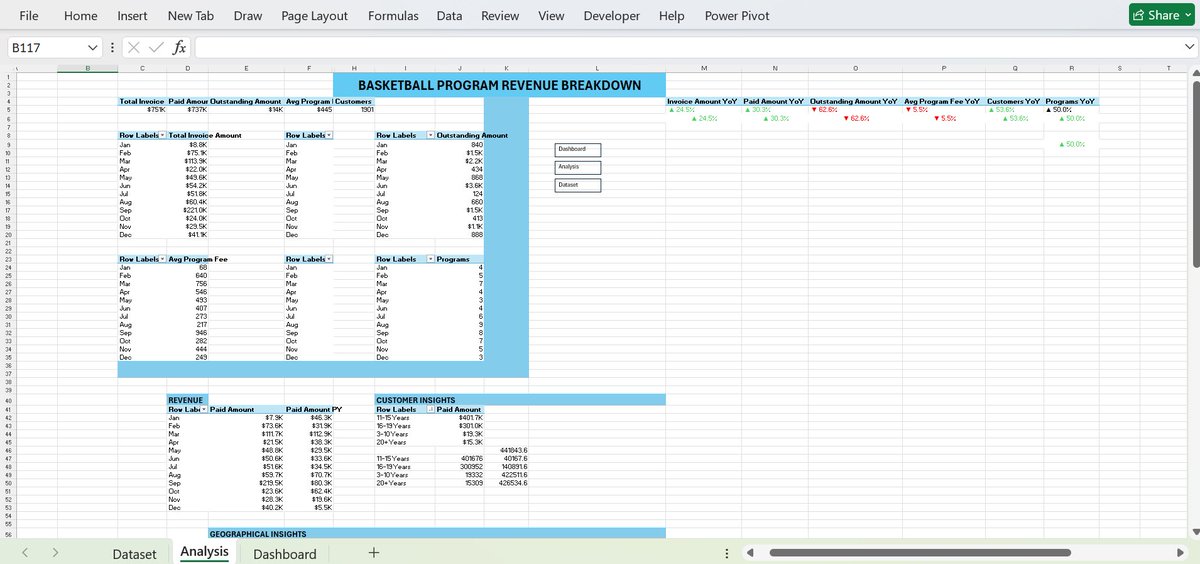Click the sheet tab bar options dots
This screenshot has height=564, width=1200.
point(726,553)
